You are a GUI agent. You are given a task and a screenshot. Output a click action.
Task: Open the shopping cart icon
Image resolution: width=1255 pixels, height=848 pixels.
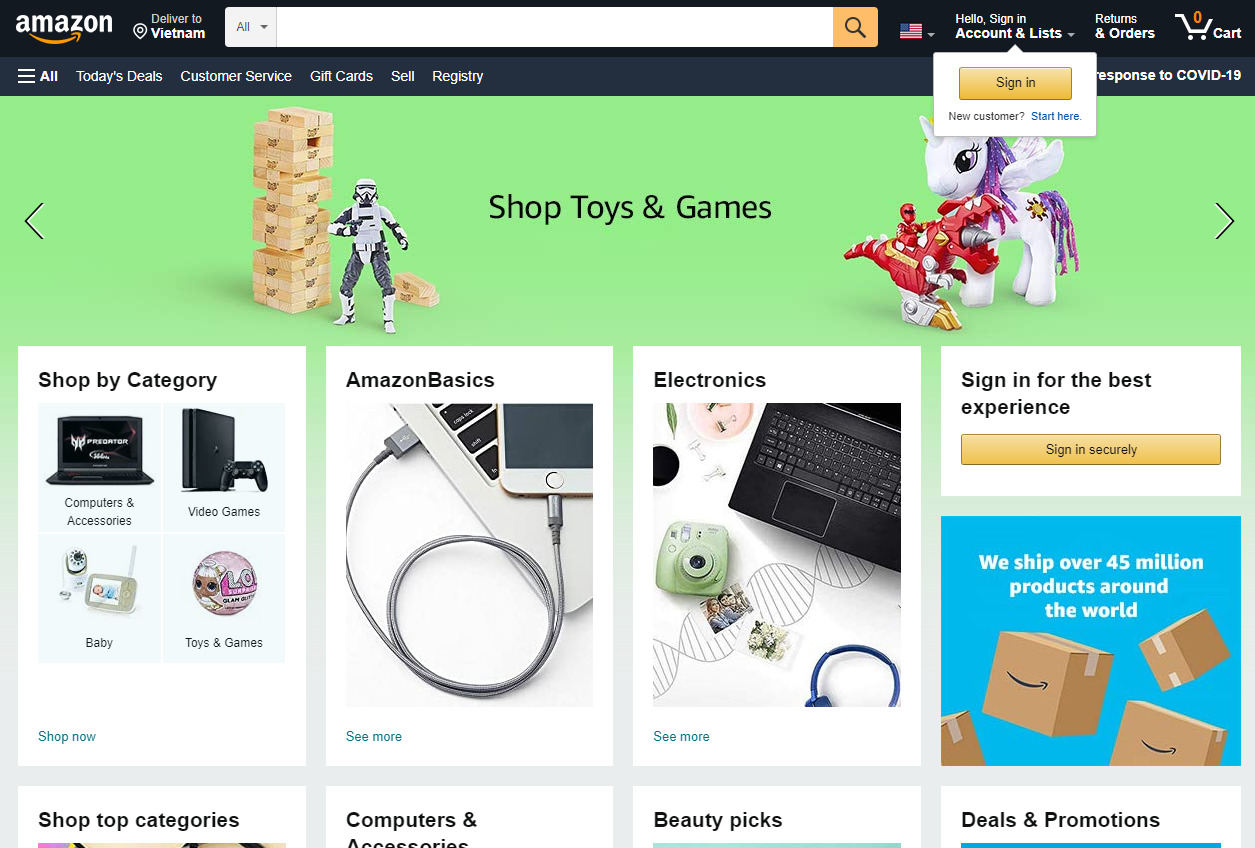point(1208,27)
